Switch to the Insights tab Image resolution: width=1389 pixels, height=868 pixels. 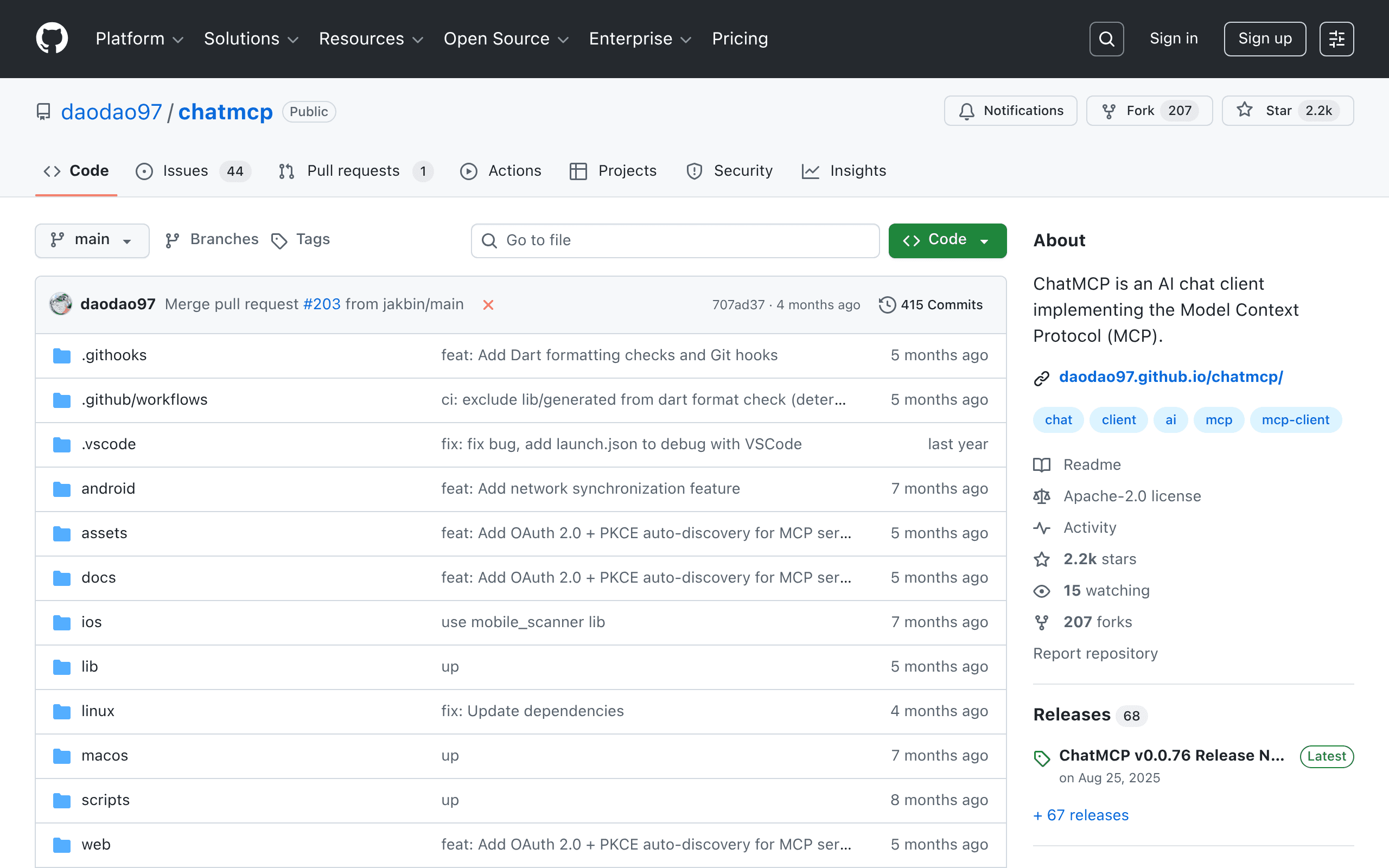(844, 171)
